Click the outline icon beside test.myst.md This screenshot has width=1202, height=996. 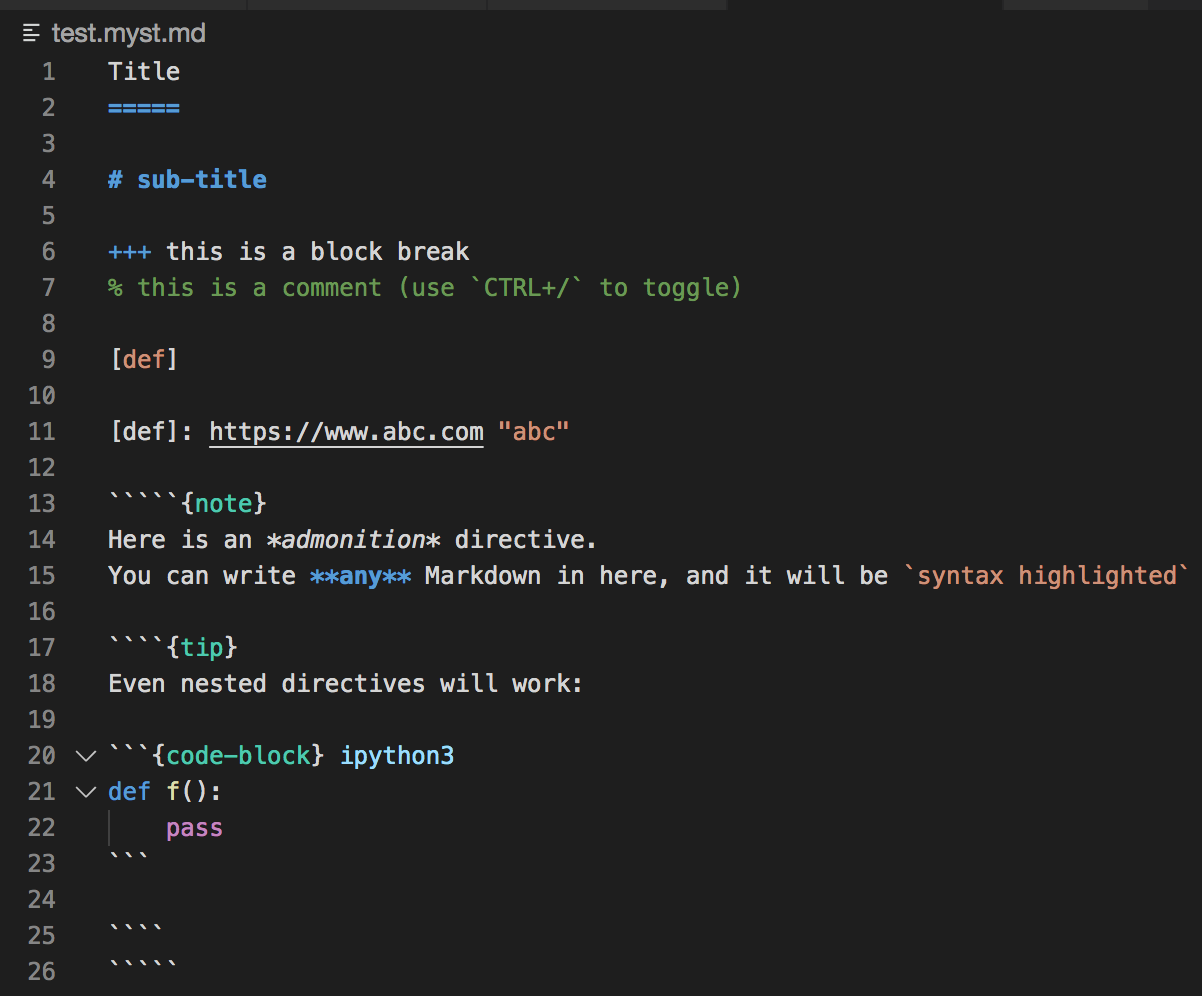[x=30, y=33]
